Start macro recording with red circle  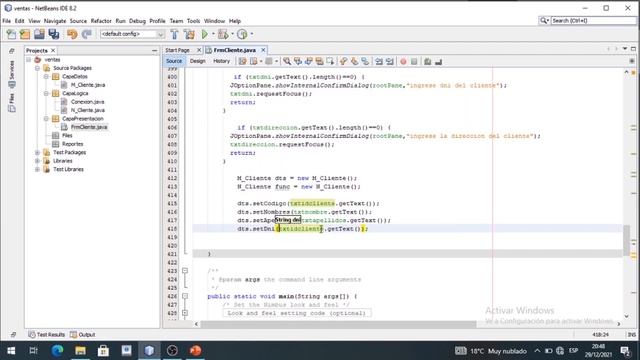403,62
